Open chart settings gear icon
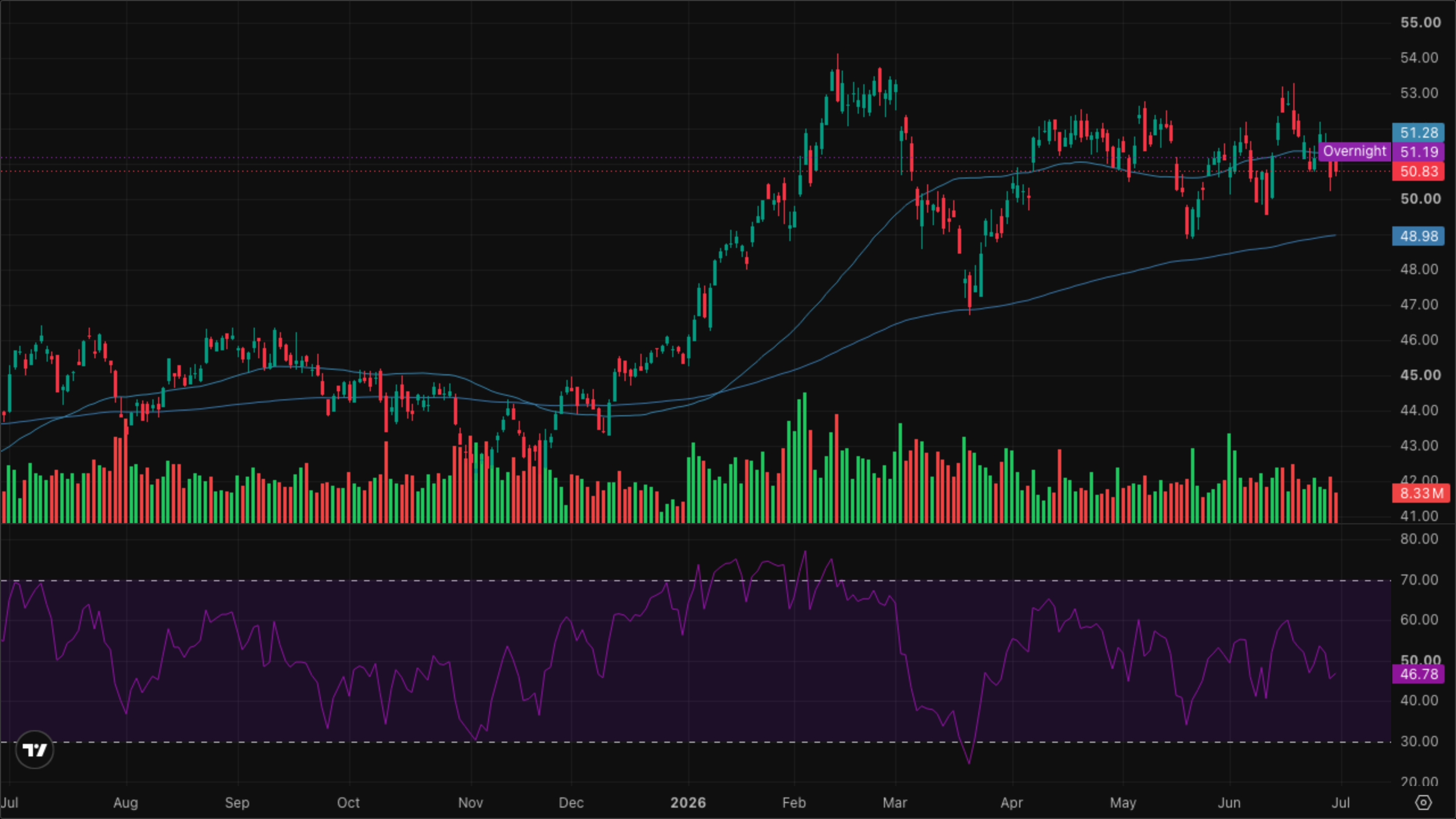This screenshot has width=1456, height=819. pos(1423,803)
